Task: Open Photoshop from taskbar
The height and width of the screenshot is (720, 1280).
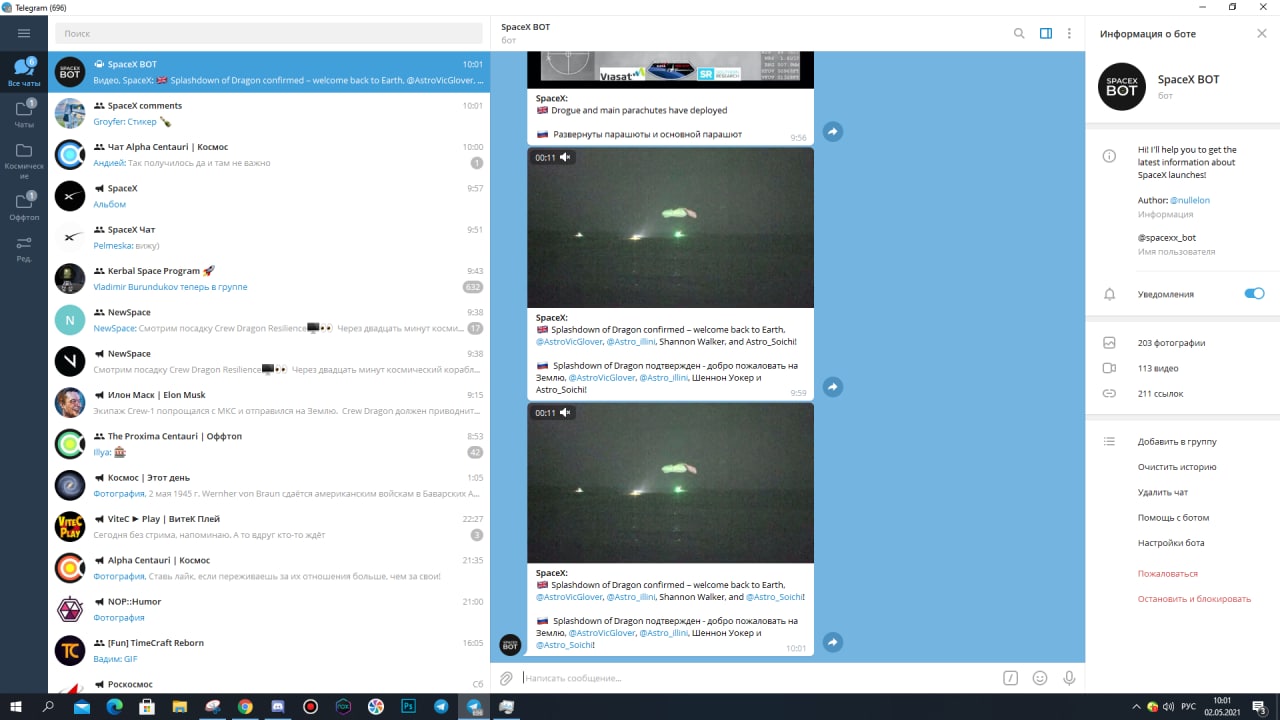Action: coord(408,706)
